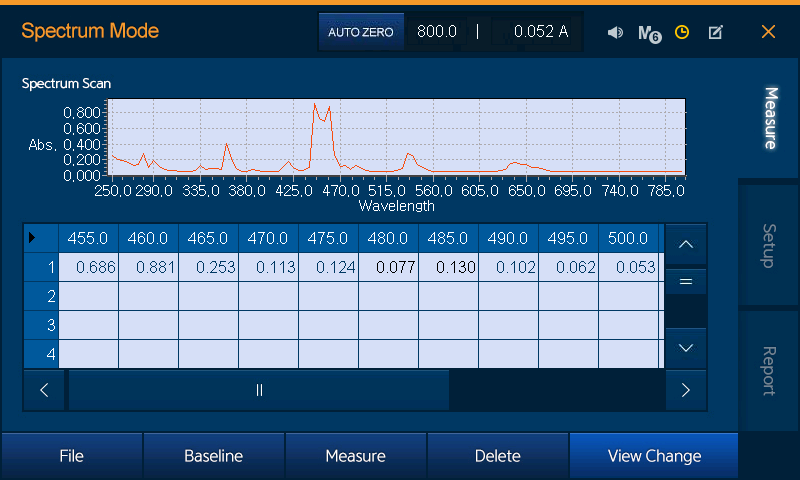Click the View Change button
The height and width of the screenshot is (480, 800).
(654, 456)
